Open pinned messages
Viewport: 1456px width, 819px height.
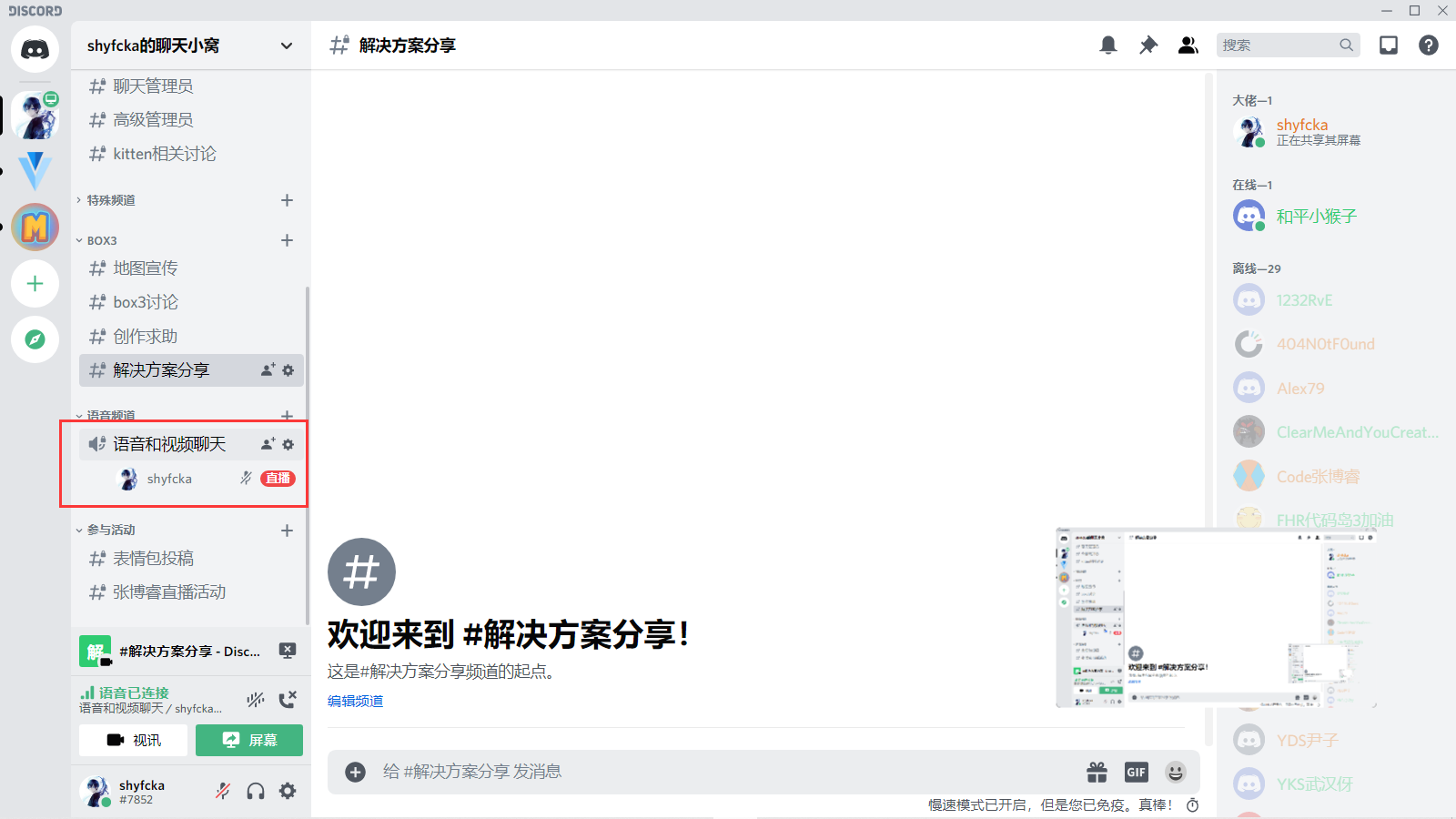point(1148,45)
